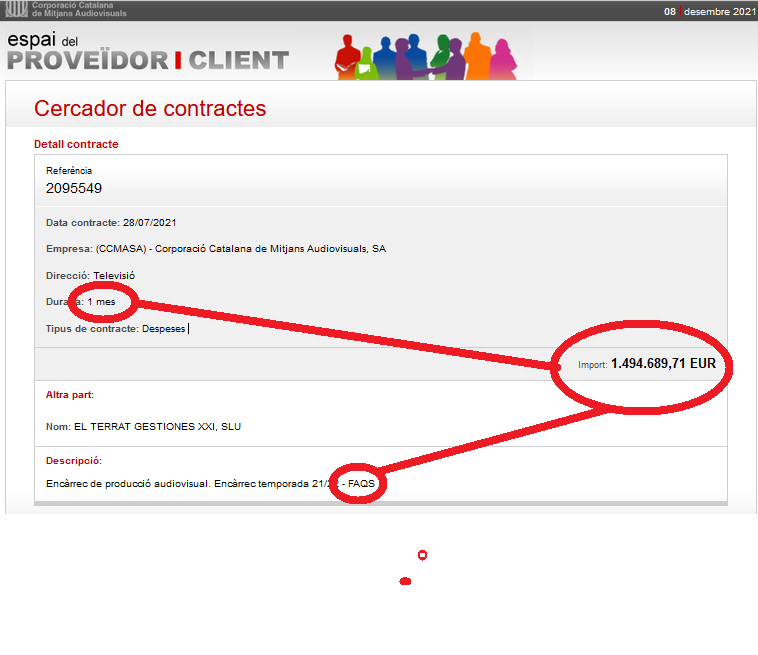Click the duration value '1 mes'
Image resolution: width=758 pixels, height=655 pixels.
(102, 302)
